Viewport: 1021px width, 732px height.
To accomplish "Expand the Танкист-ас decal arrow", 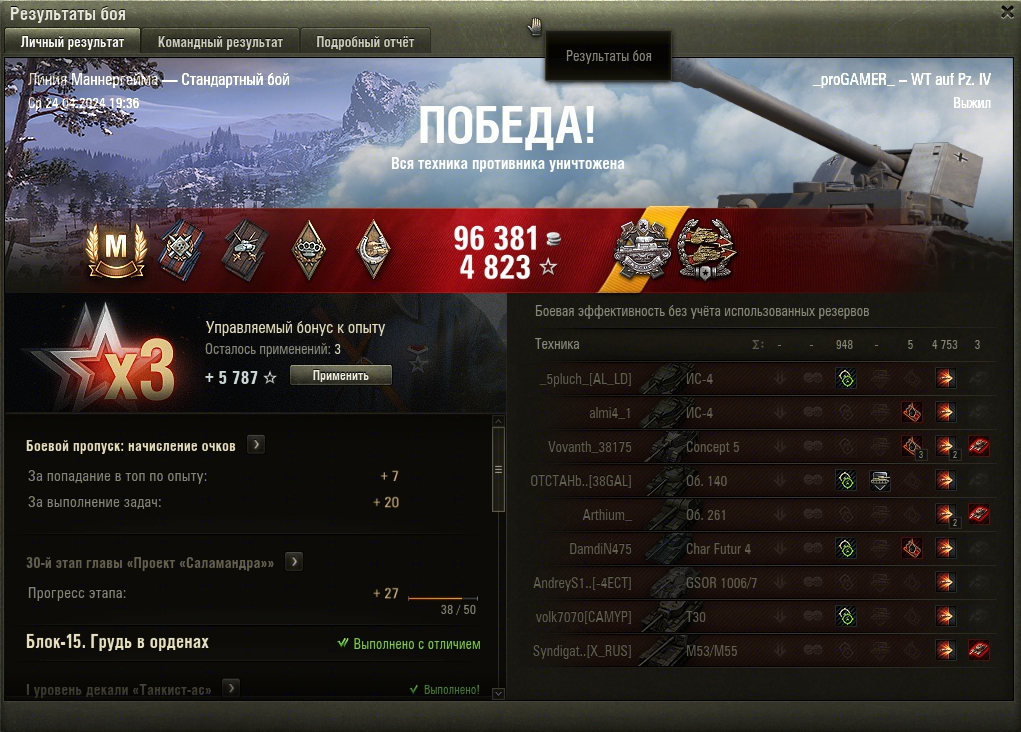I will (231, 688).
